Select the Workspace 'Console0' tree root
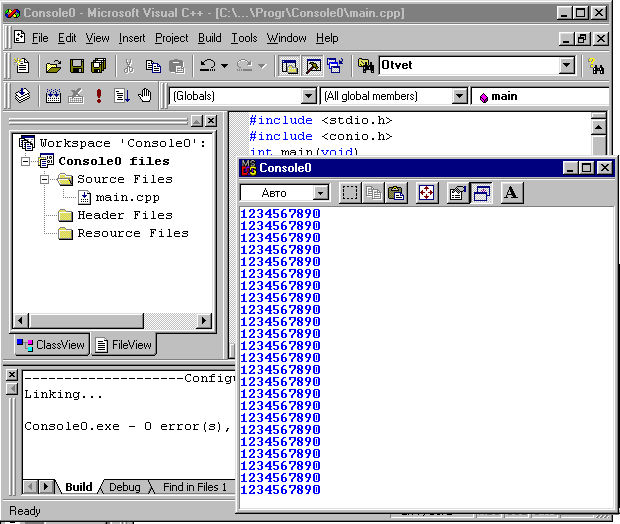The image size is (620, 524). pos(123,143)
